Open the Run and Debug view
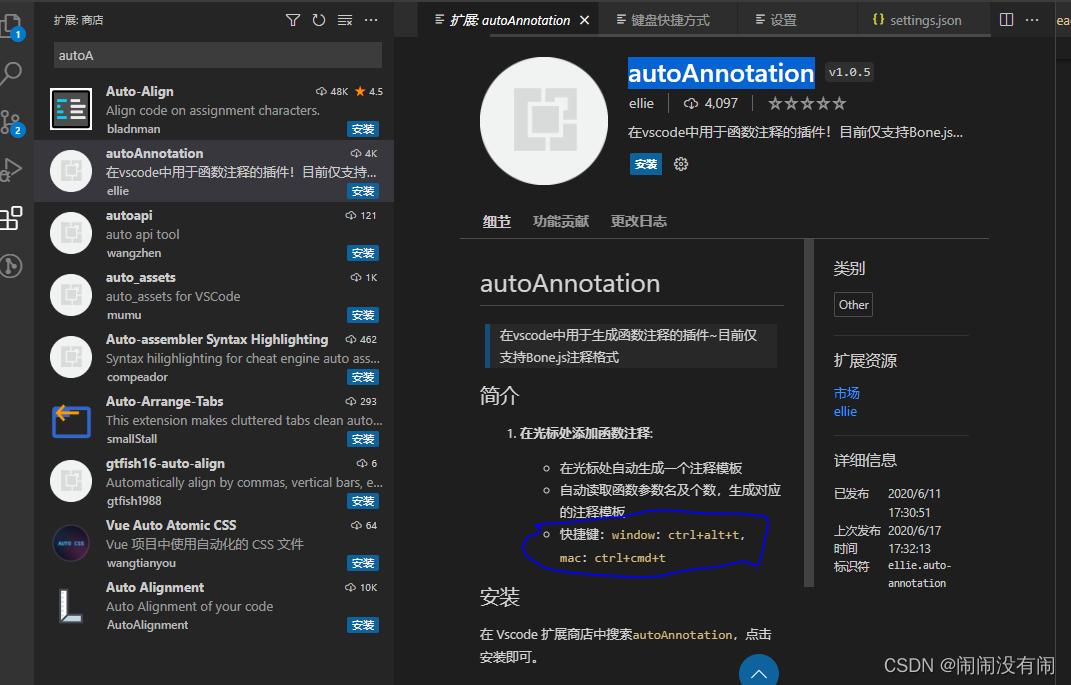The width and height of the screenshot is (1071, 685). [11, 169]
